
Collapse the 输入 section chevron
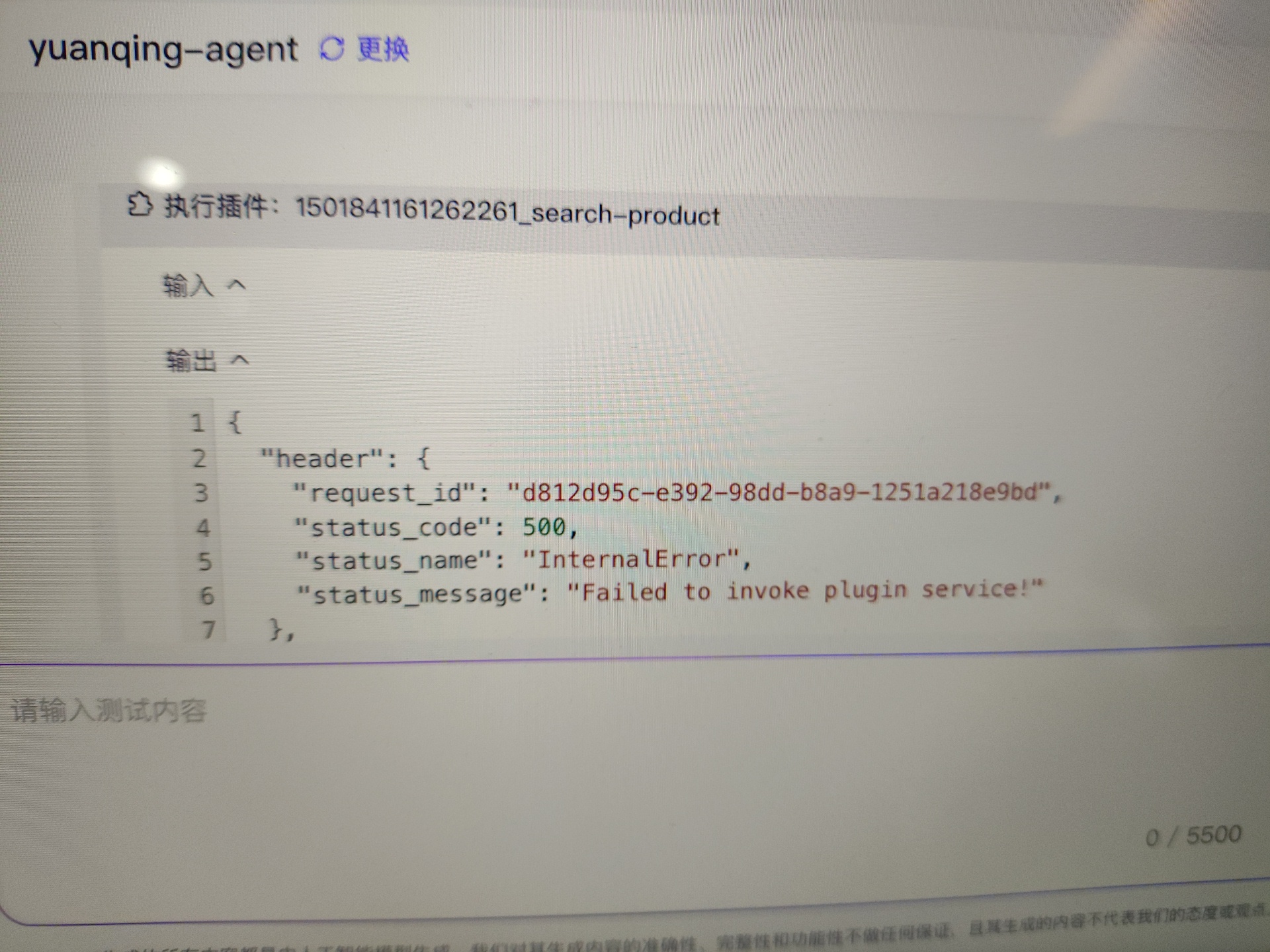236,286
